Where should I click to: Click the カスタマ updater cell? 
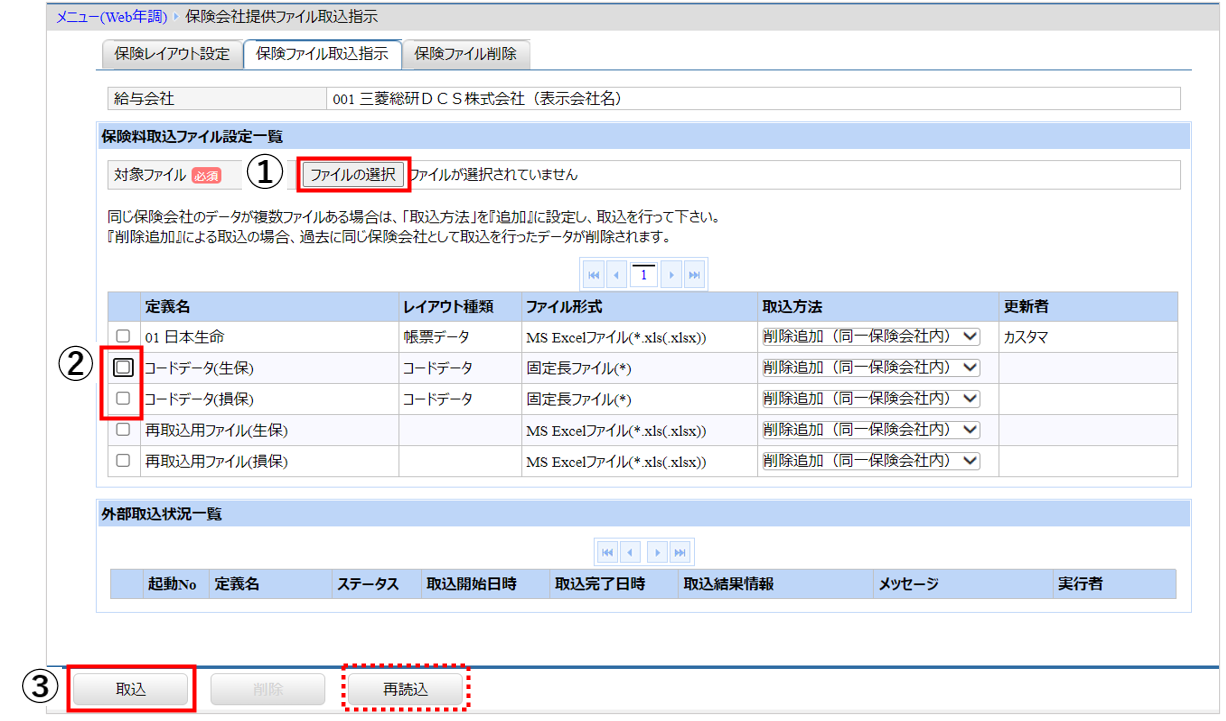pyautogui.click(x=1026, y=337)
